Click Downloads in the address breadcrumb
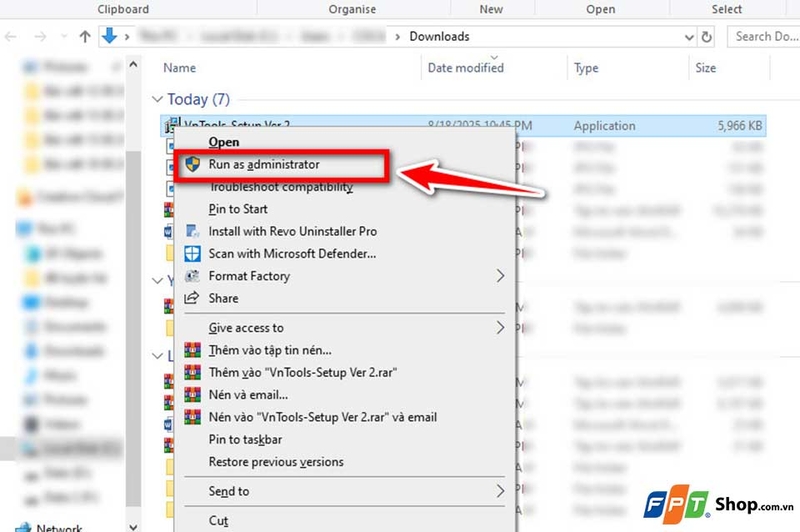The width and height of the screenshot is (800, 532). click(x=439, y=36)
